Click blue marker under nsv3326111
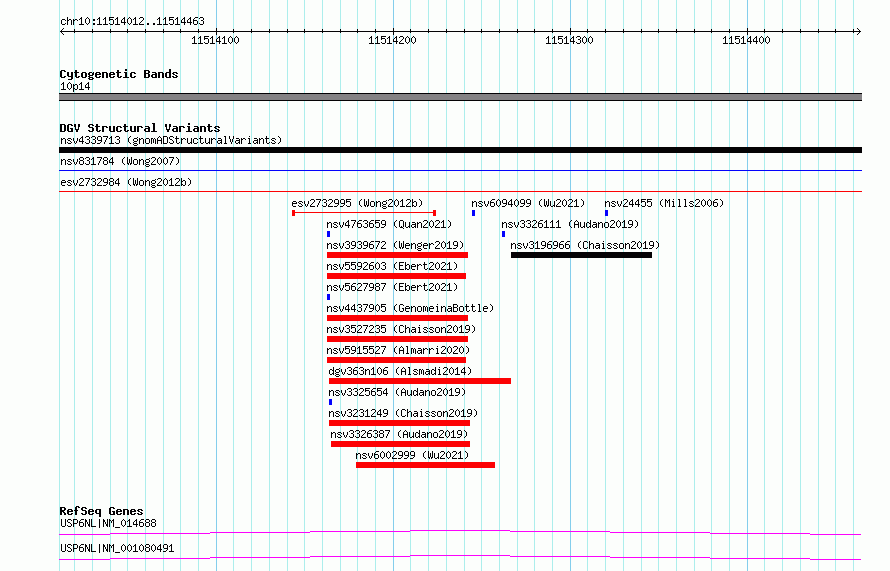890x571 pixels. click(503, 234)
